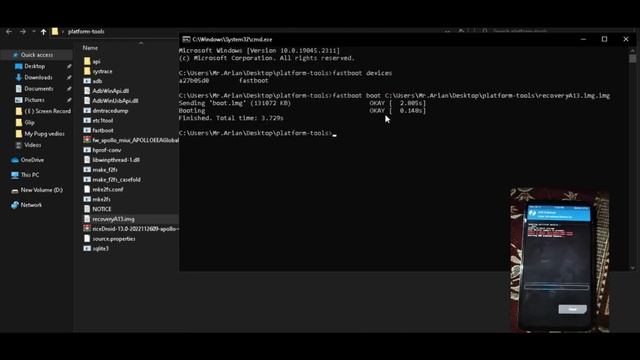The width and height of the screenshot is (640, 360).
Task: Open My Pubg vedios folder
Action: pyautogui.click(x=44, y=133)
